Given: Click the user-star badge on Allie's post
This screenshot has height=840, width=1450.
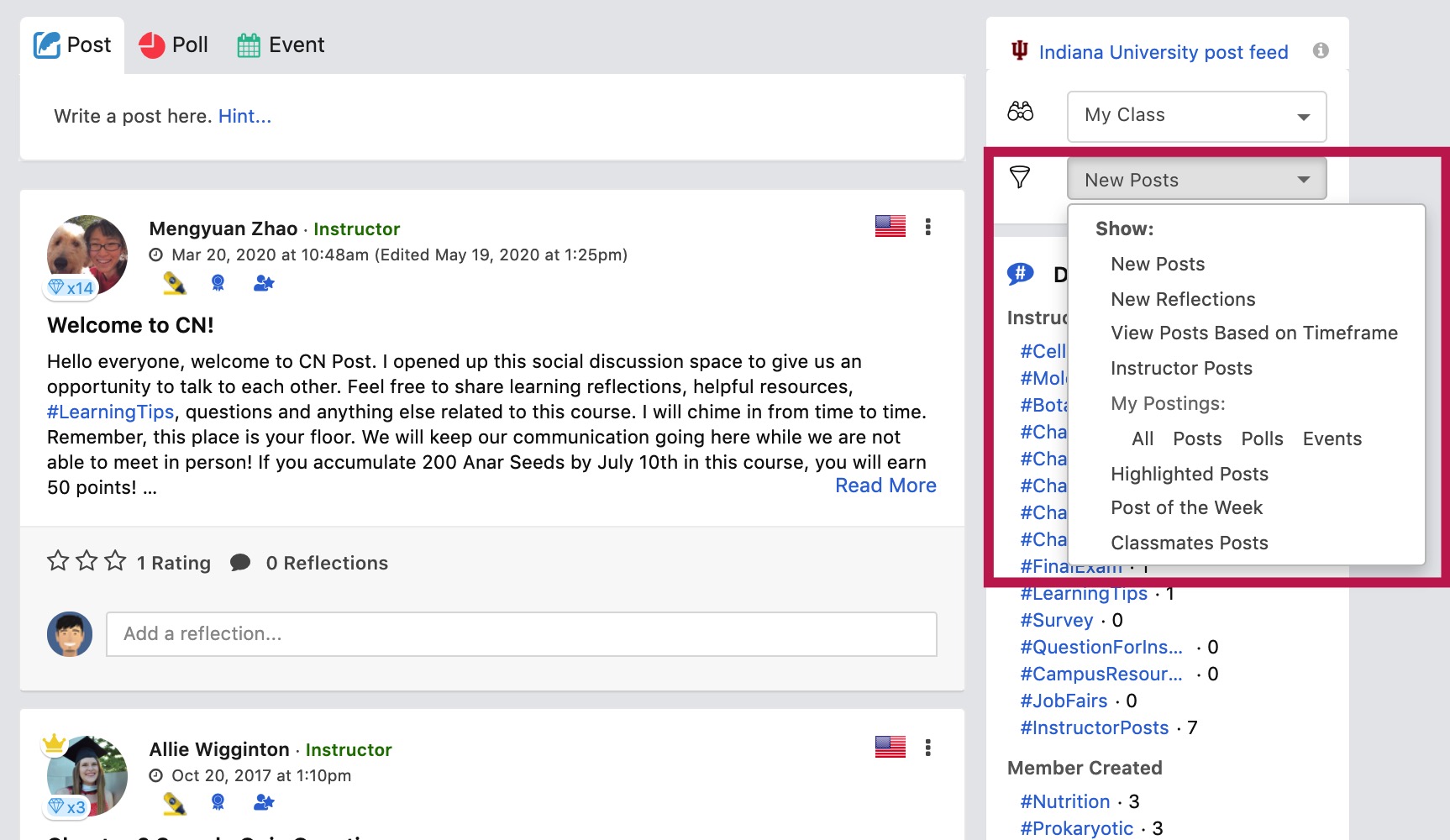Looking at the screenshot, I should coord(264,803).
